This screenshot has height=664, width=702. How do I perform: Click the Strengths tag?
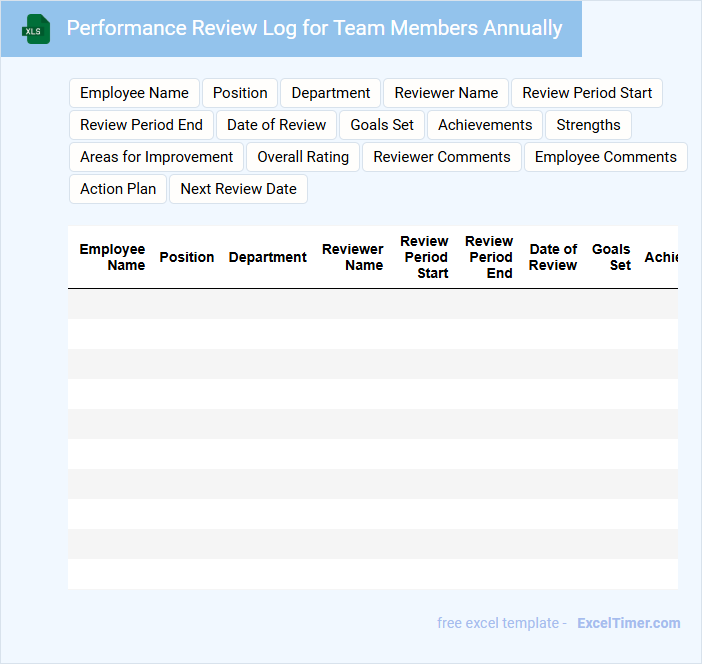tap(588, 125)
